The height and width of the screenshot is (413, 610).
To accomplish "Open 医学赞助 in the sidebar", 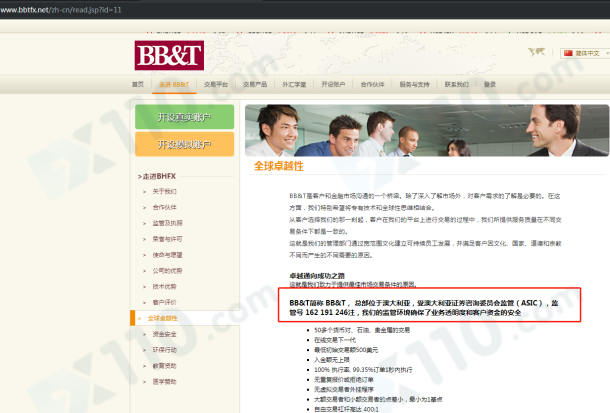I will [164, 382].
